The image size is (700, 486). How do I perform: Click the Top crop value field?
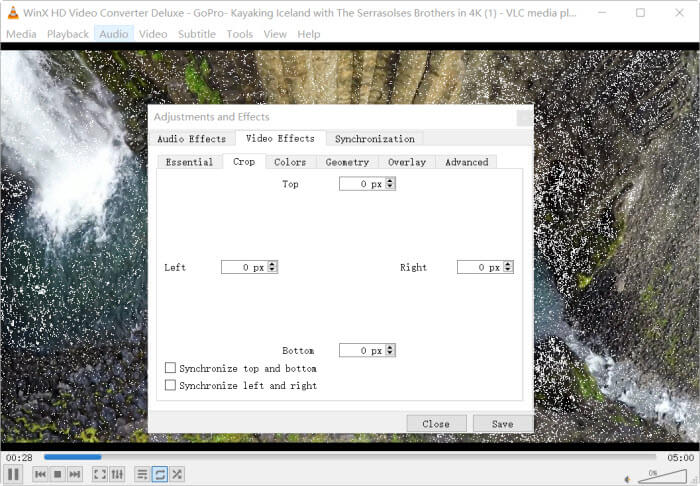362,184
